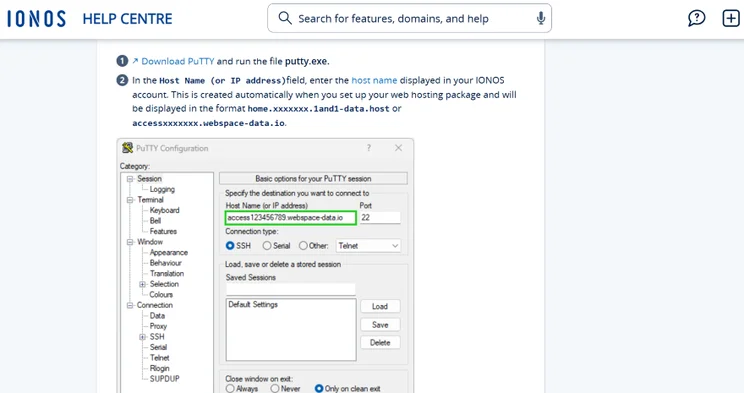Click the Saved Sessions name field
This screenshot has width=744, height=393.
[x=290, y=289]
